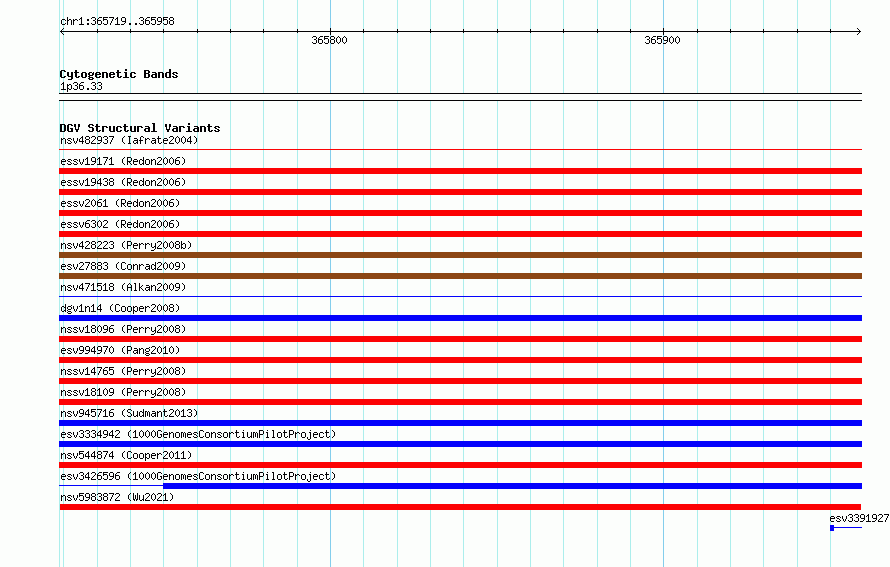Screen dimensions: 890x567
Task: Open nsv5983872 (Wu2021) variant
Action: tap(117, 497)
